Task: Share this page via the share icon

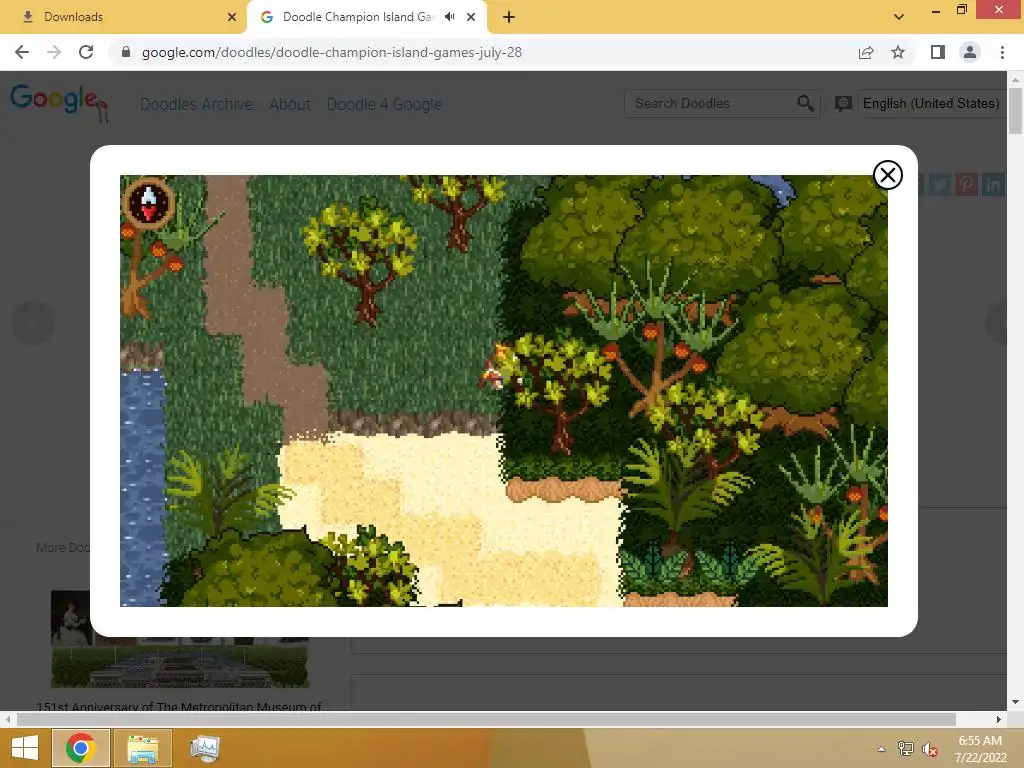Action: coord(866,52)
